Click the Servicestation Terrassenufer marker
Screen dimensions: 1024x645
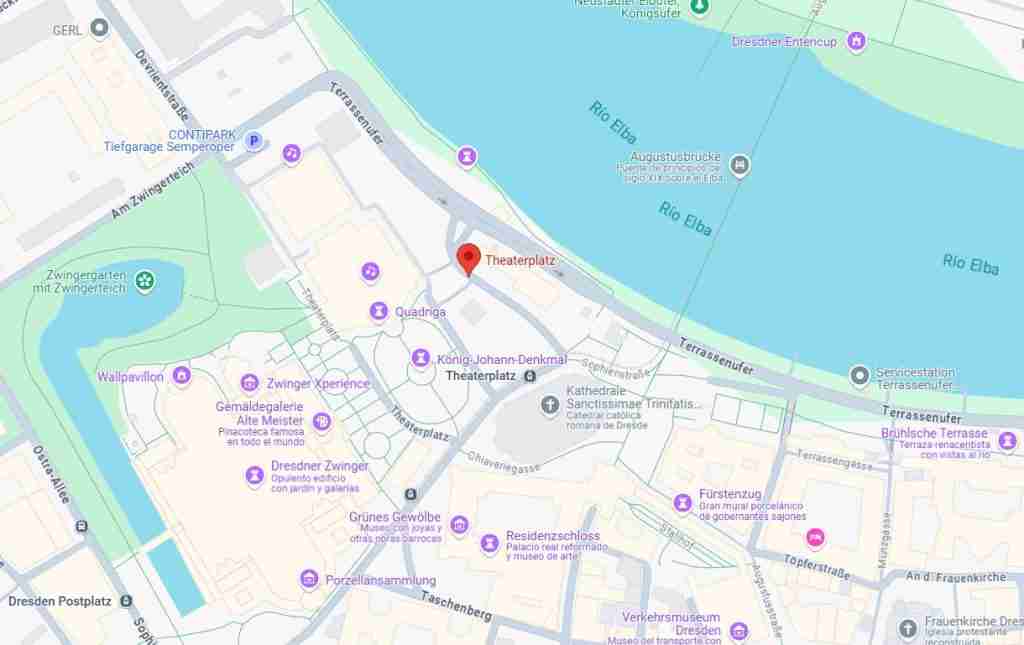coord(859,376)
